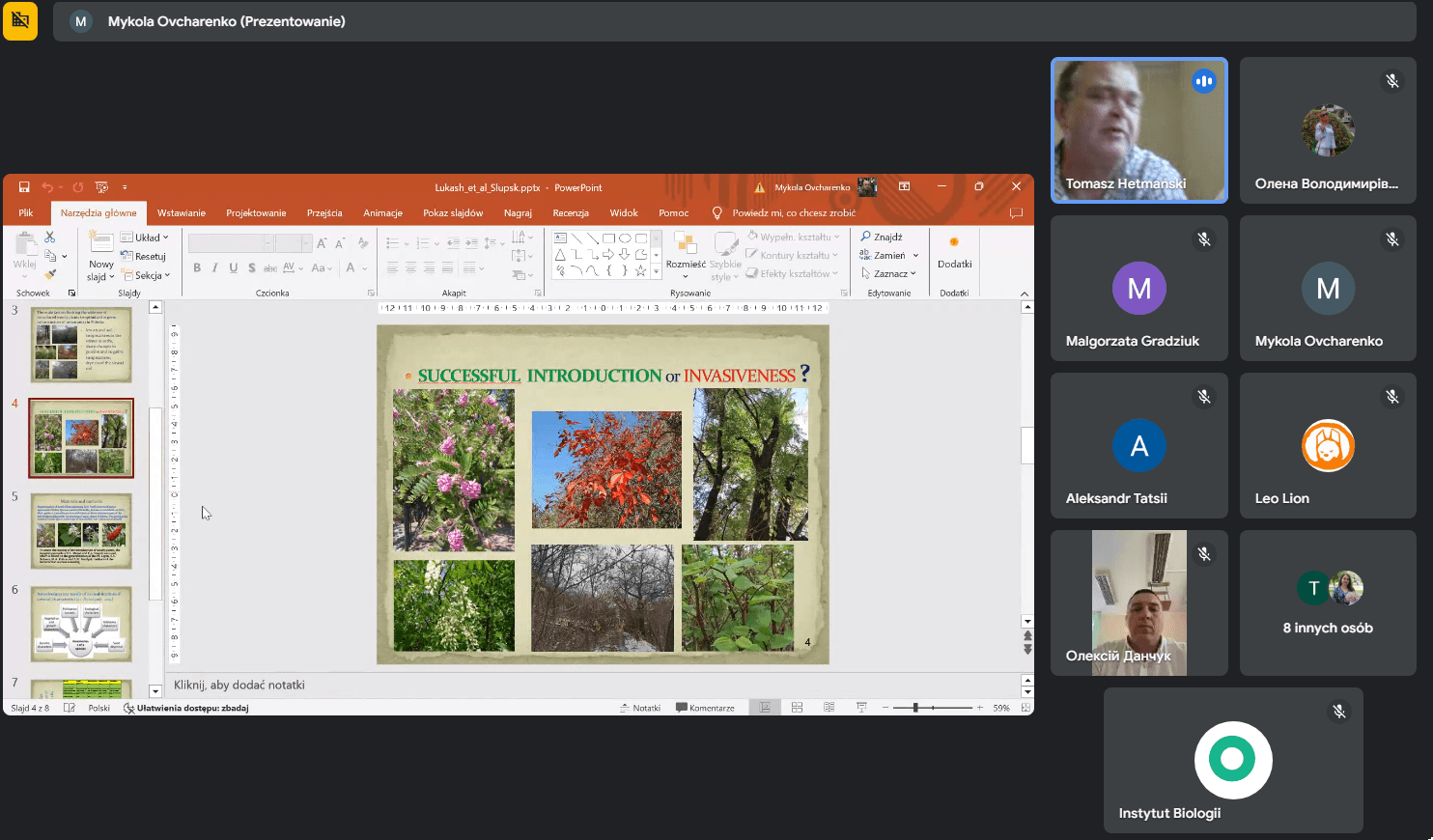Screen dimensions: 1433x840
Task: Click the notes area 'Kliknij, aby dodać notatki'
Action: click(x=239, y=685)
